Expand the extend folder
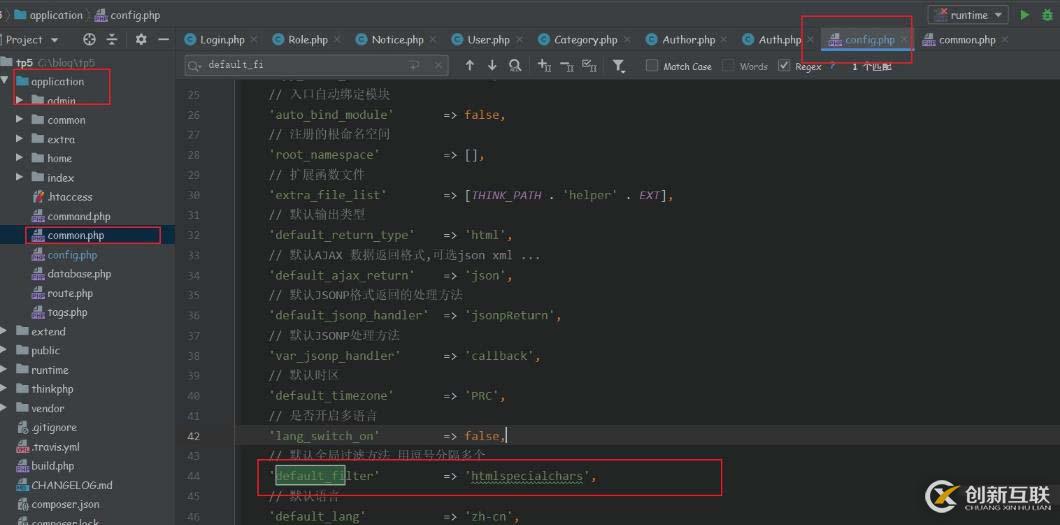Screen dimensions: 1060x525 [4, 331]
